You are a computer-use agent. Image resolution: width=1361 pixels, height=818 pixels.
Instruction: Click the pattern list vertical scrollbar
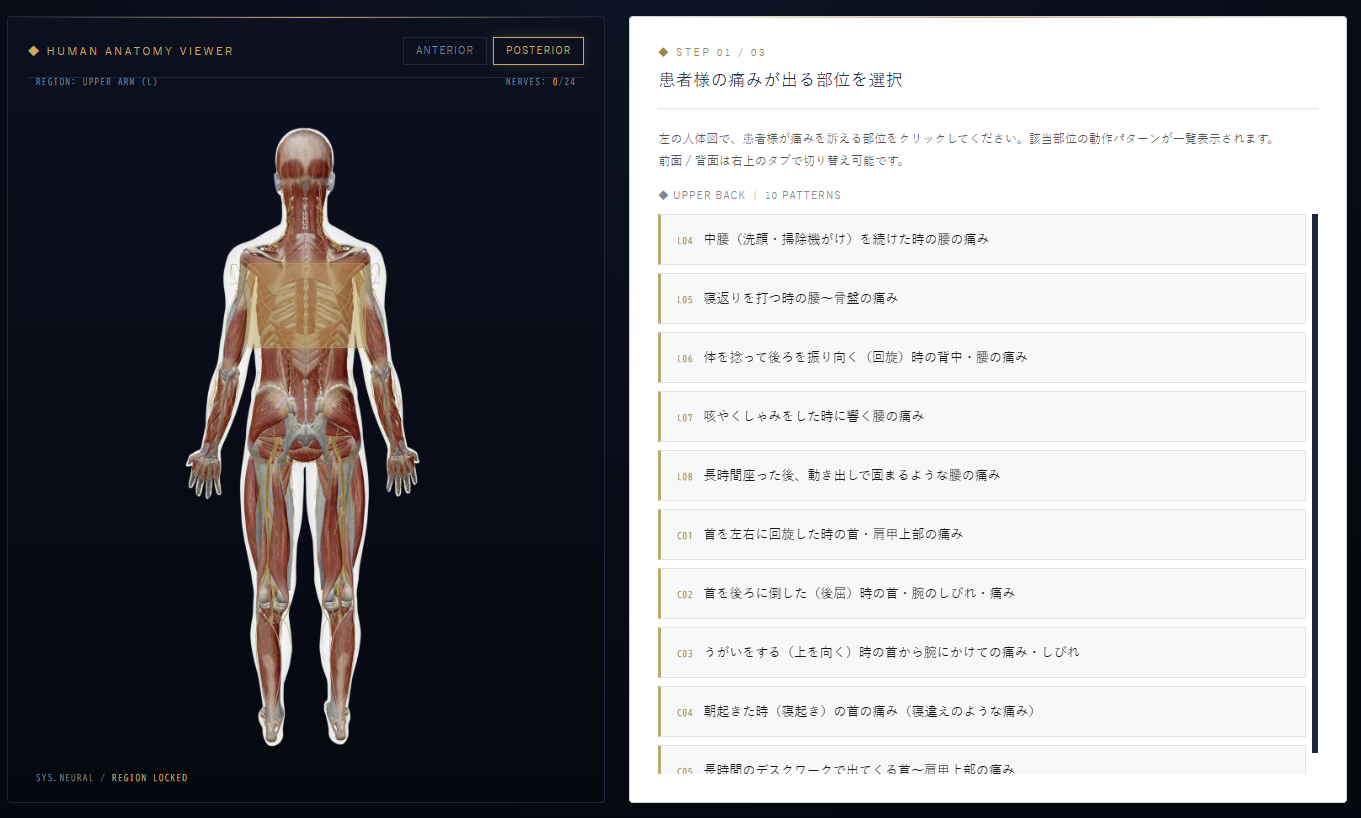[1315, 483]
